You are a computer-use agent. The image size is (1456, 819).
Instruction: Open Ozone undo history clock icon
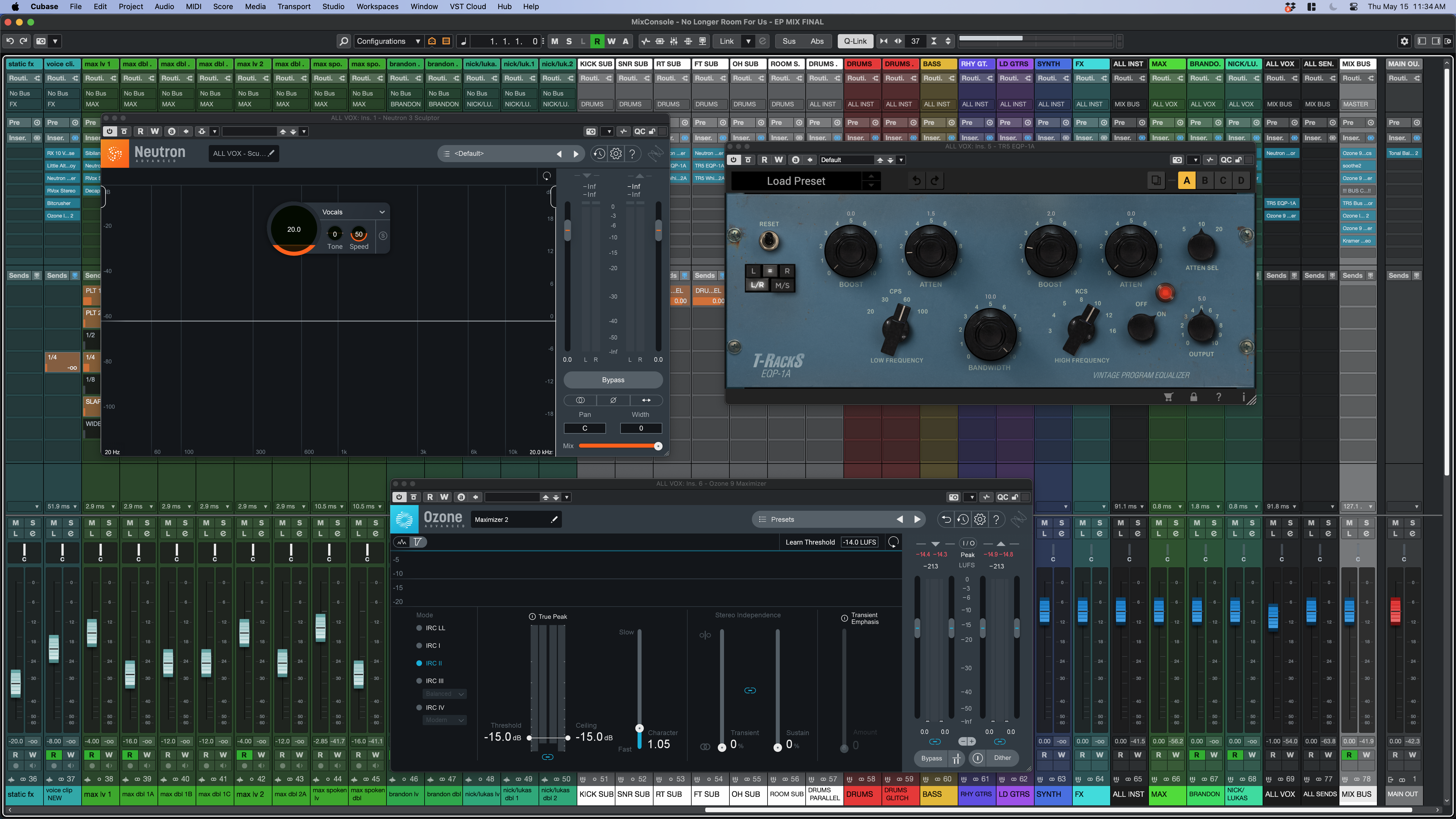pos(963,519)
